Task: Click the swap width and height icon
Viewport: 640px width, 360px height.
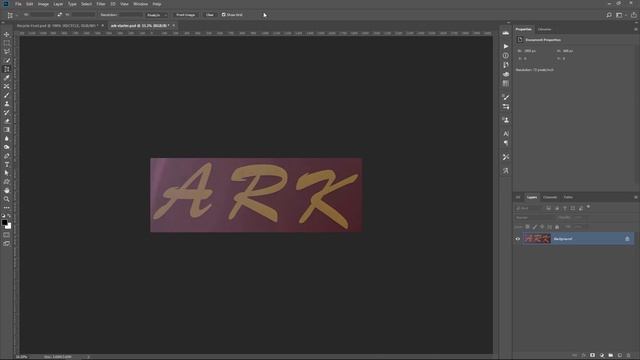Action: pyautogui.click(x=60, y=15)
